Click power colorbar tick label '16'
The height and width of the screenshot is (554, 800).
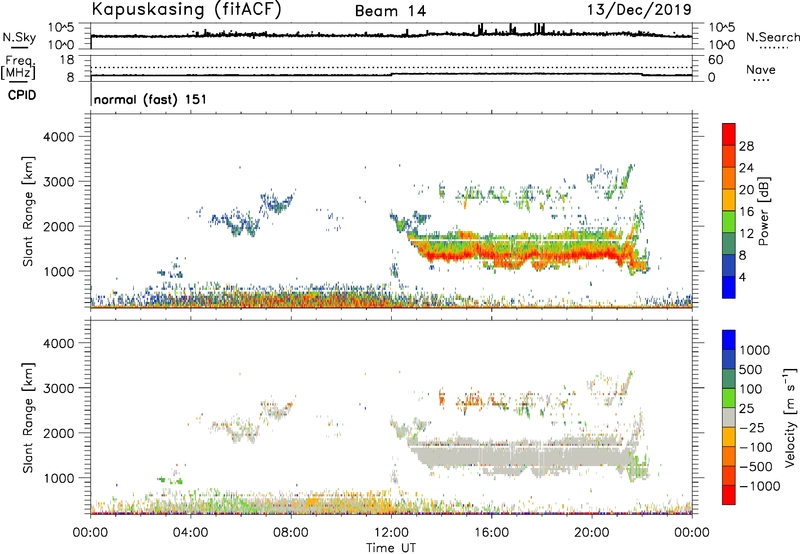(x=746, y=212)
